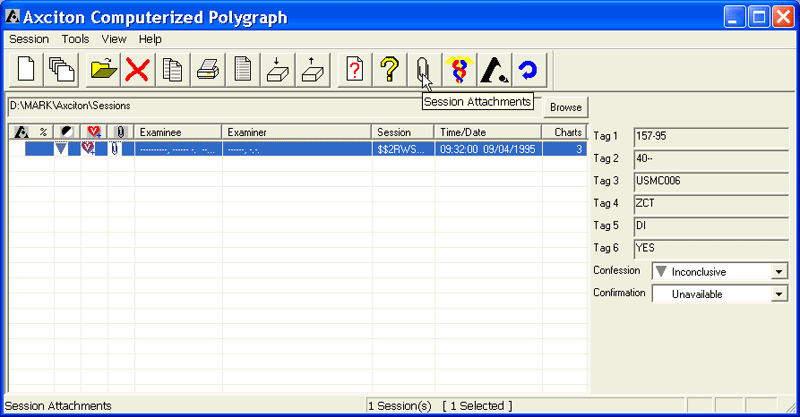Screen dimensions: 800x417
Task: Click the arrow-down-into-disk import icon
Action: tap(278, 69)
